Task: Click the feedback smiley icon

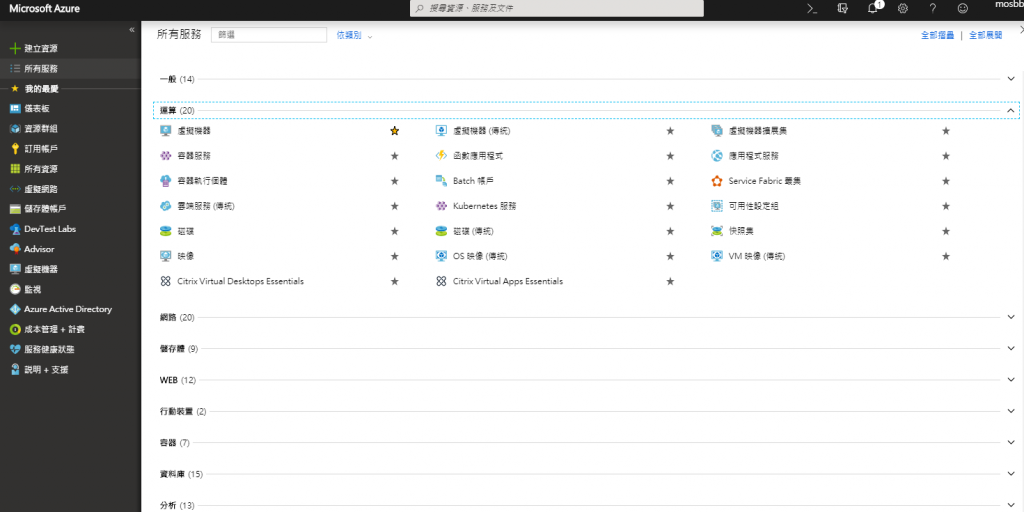Action: 963,8
